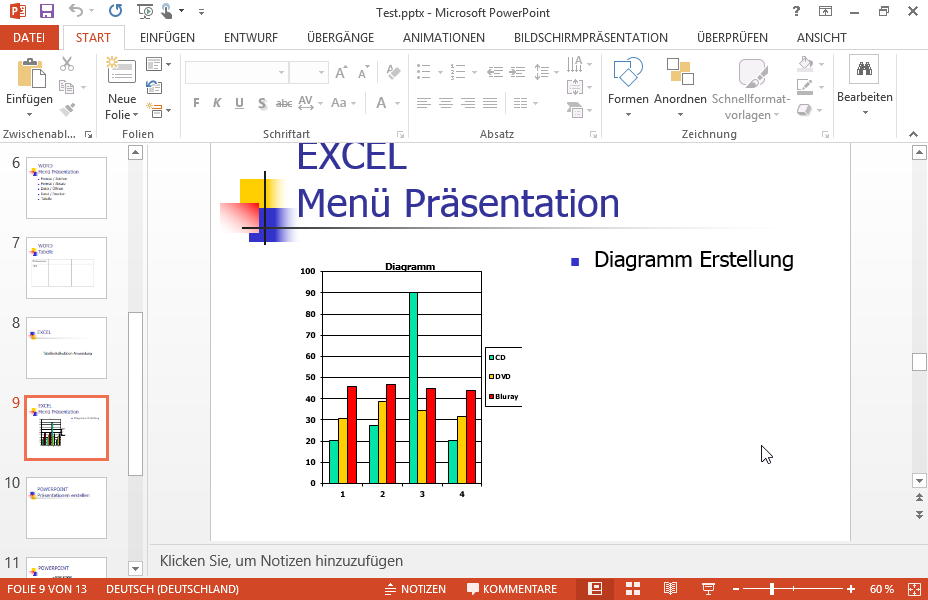Switch to slide sorter view icon
The image size is (928, 600).
click(x=633, y=589)
